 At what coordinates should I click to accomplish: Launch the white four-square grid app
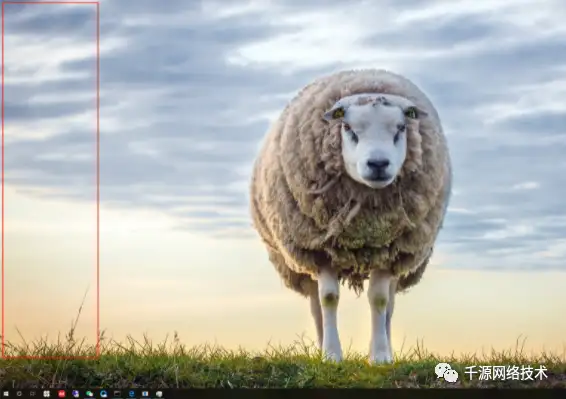coord(47,394)
